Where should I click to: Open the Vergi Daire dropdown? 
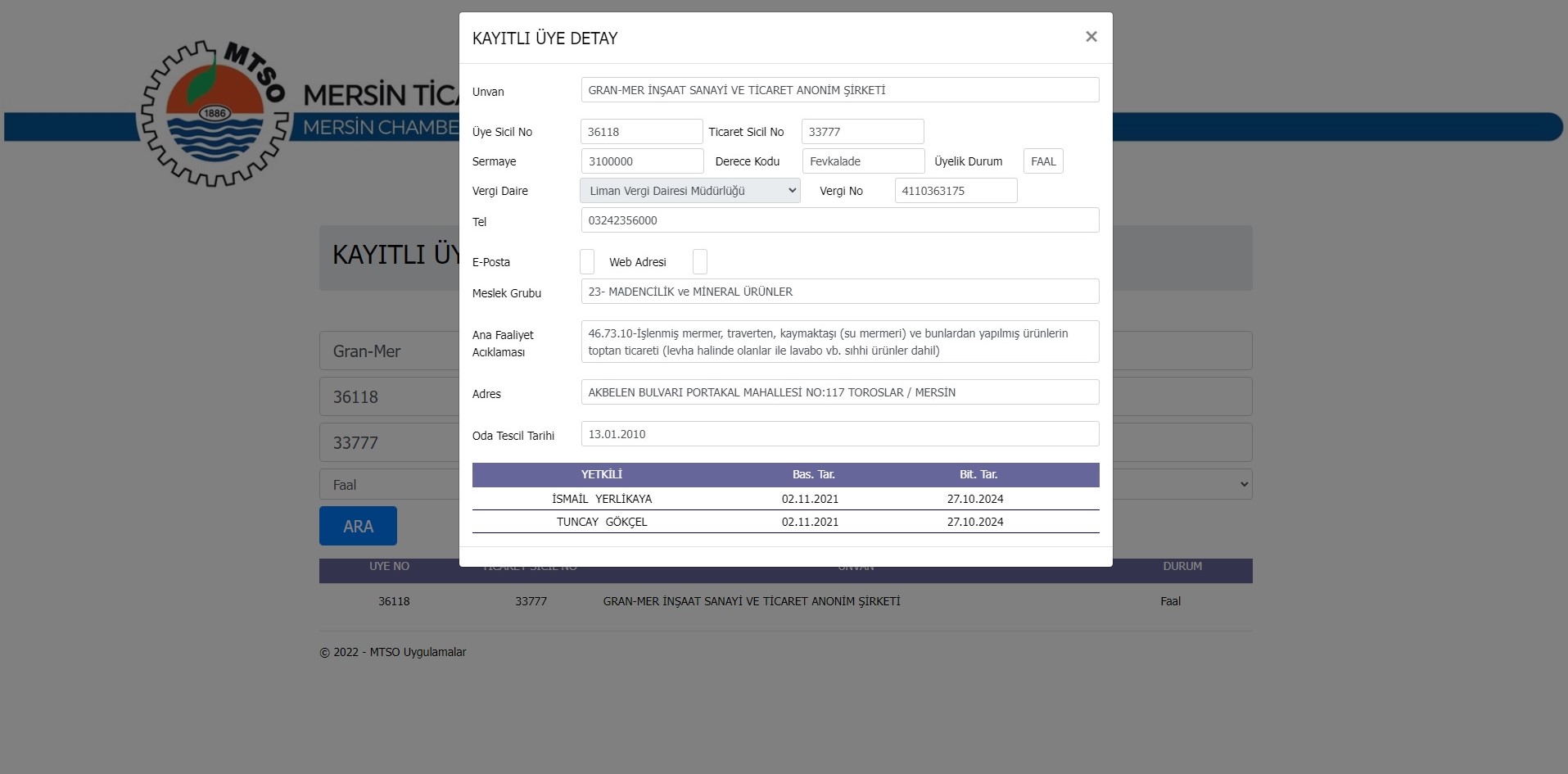689,191
